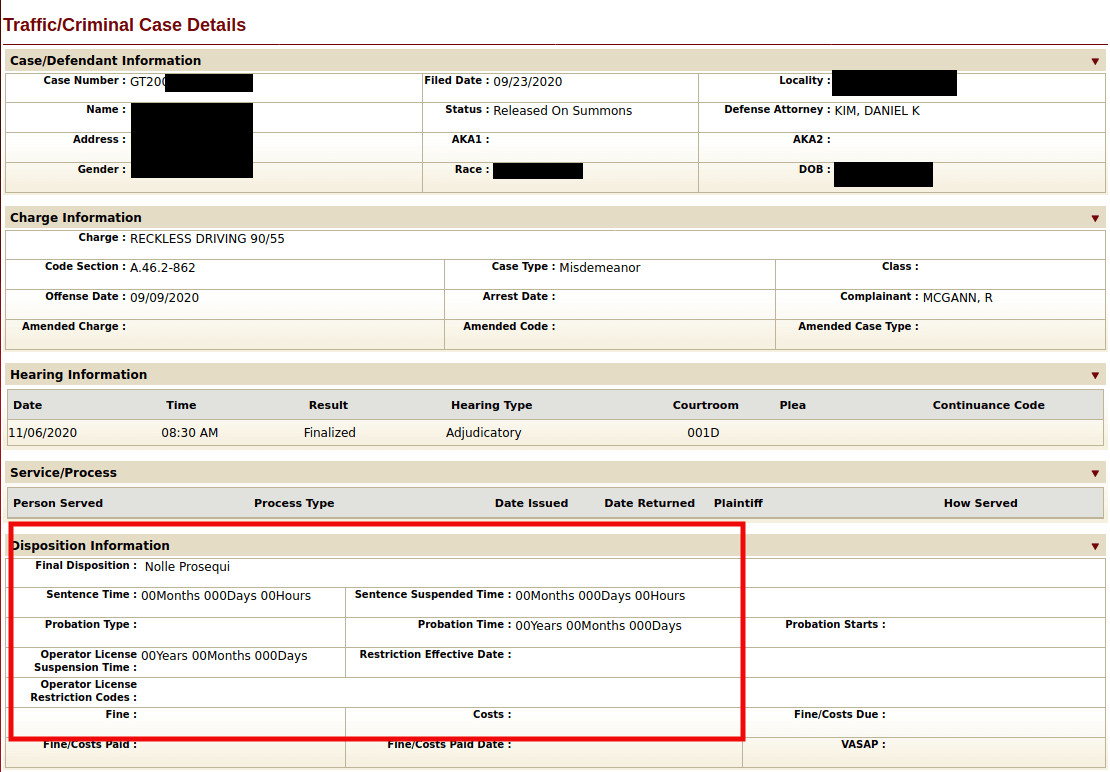1110x772 pixels.
Task: Click the Probation Starts label
Action: 835,624
